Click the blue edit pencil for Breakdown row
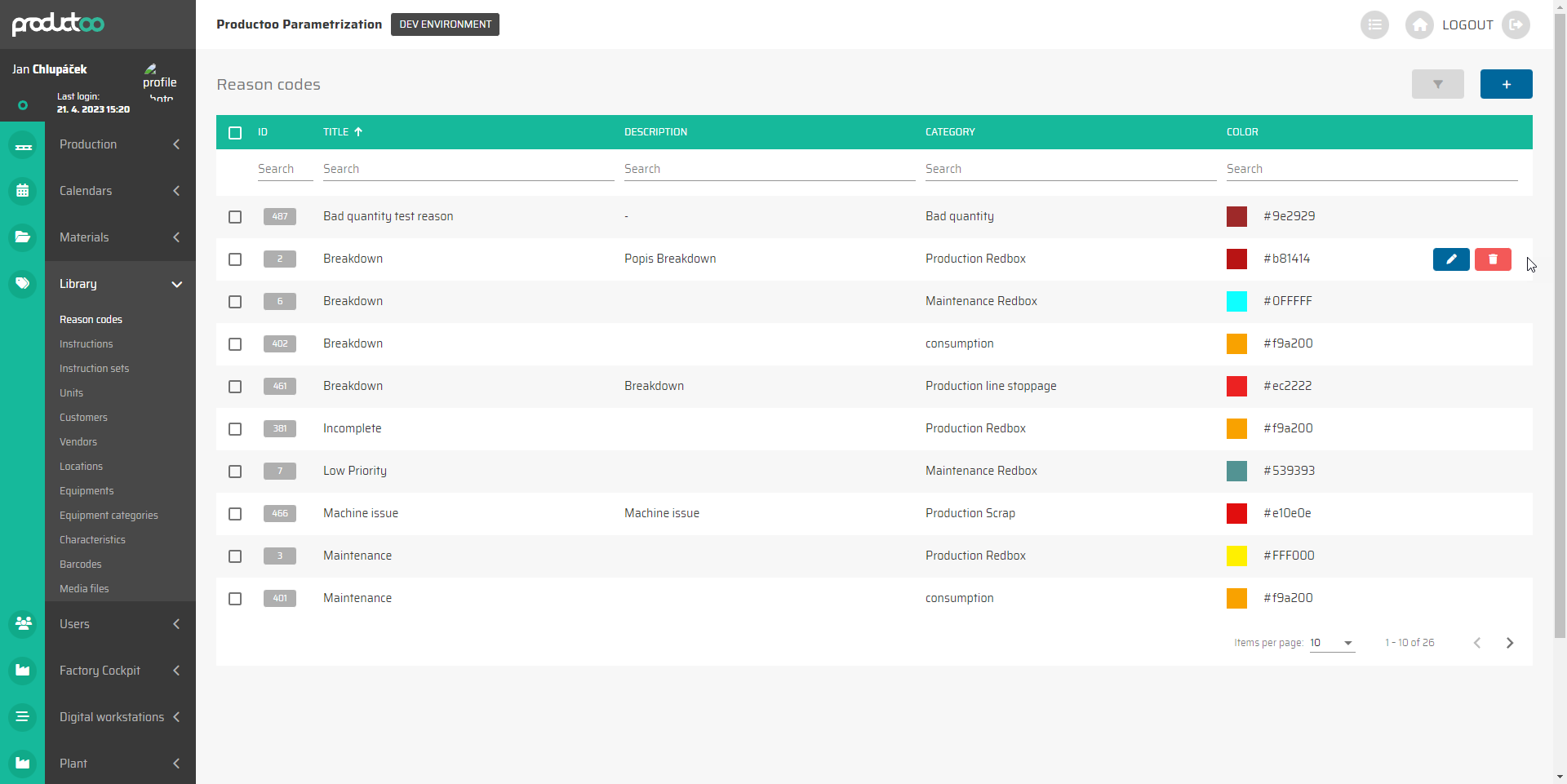This screenshot has height=784, width=1567. [1451, 259]
